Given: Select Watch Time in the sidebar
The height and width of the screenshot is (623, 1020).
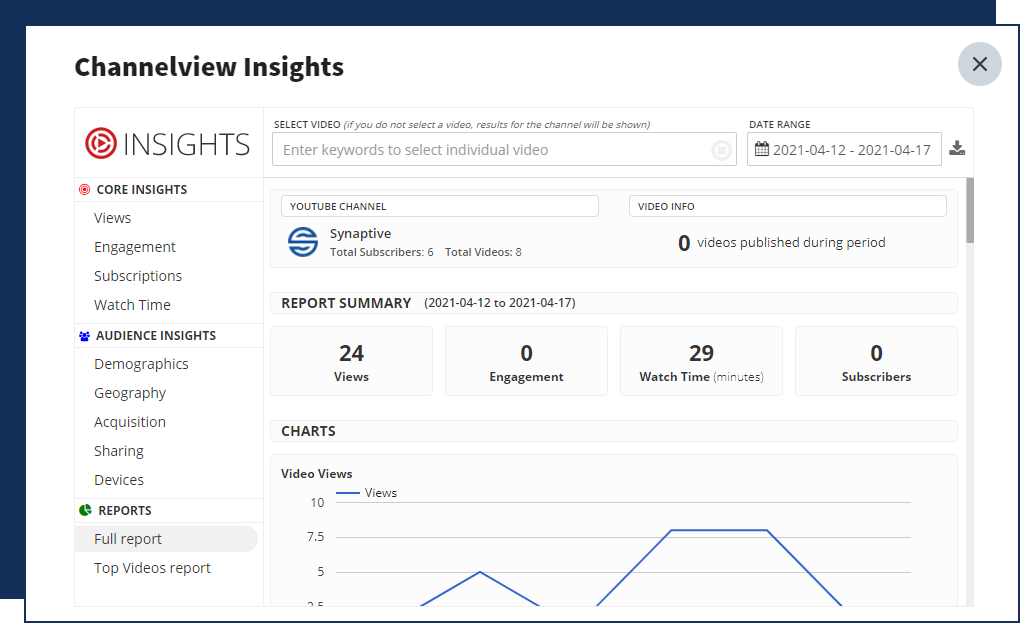Looking at the screenshot, I should click(132, 305).
